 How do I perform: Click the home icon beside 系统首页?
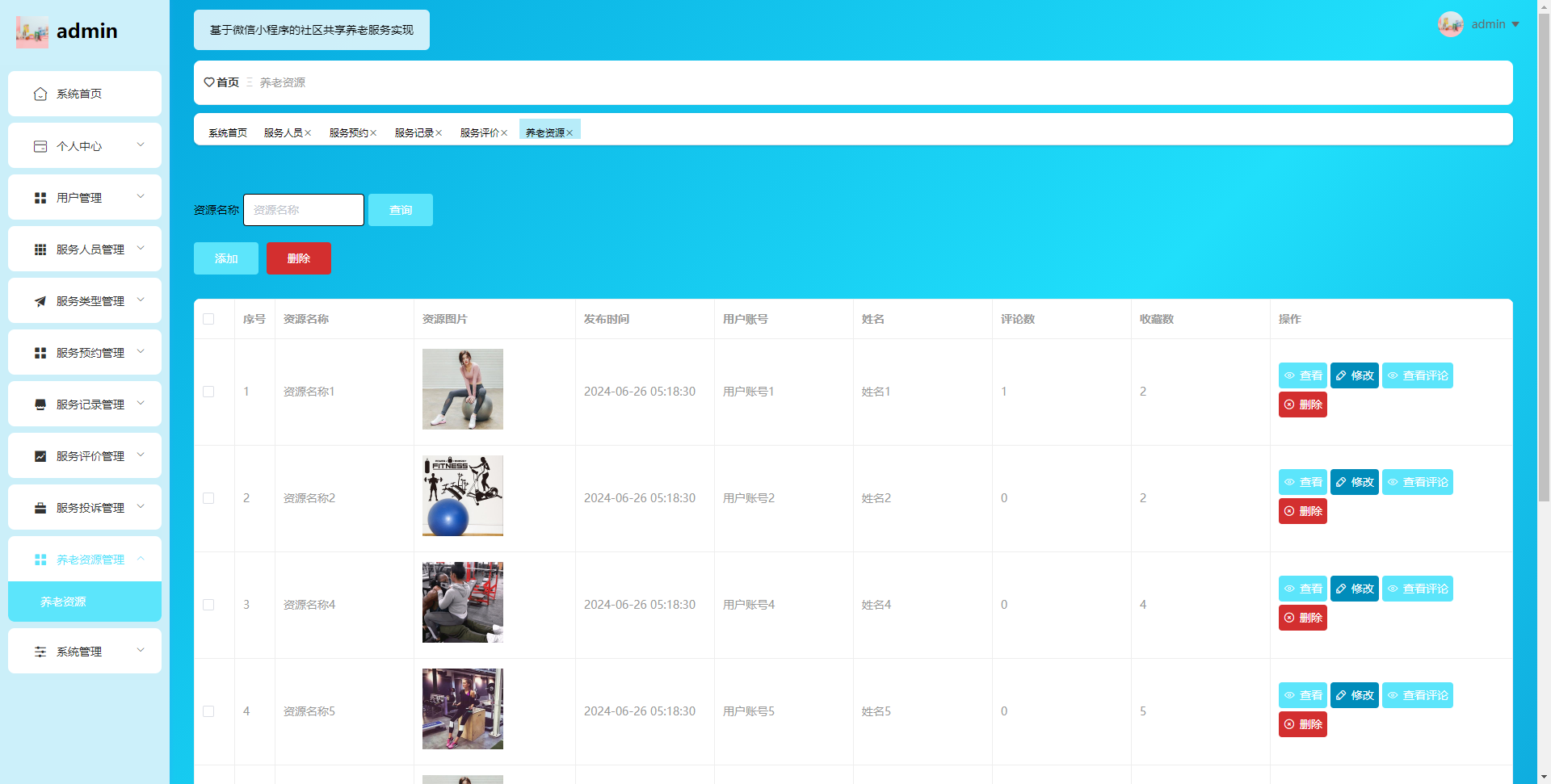[40, 94]
